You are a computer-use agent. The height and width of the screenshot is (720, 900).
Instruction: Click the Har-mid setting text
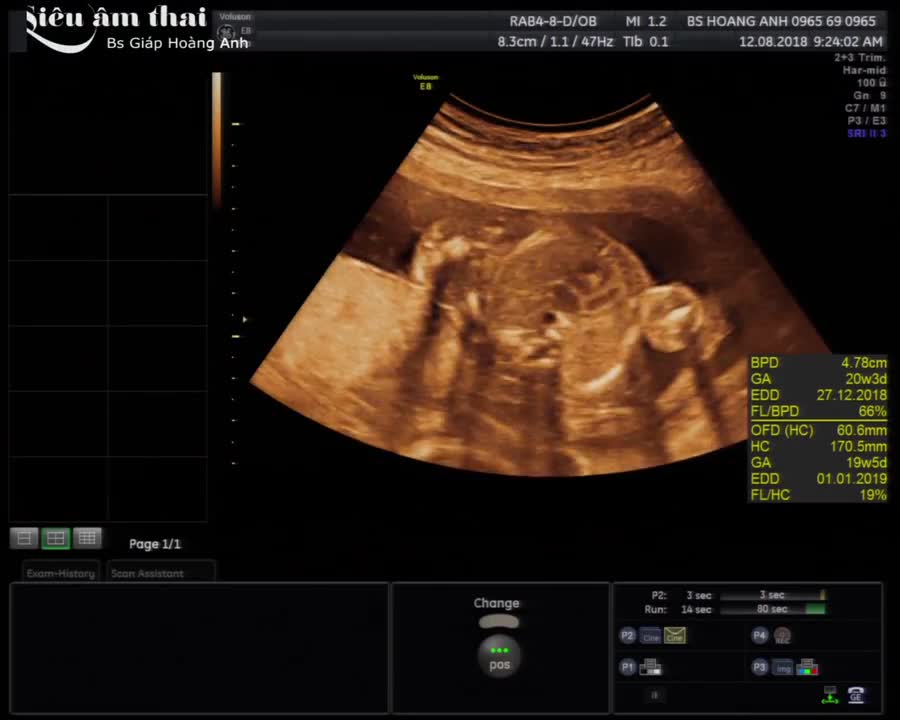864,70
